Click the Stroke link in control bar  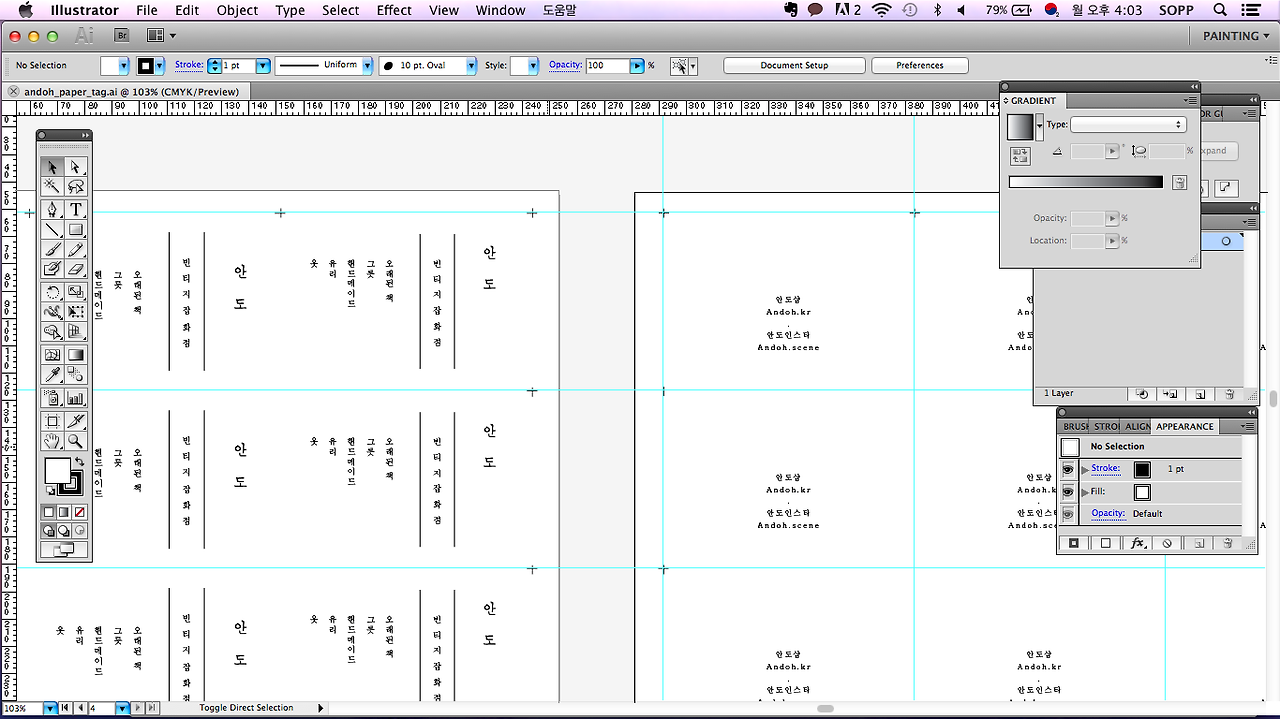click(189, 64)
